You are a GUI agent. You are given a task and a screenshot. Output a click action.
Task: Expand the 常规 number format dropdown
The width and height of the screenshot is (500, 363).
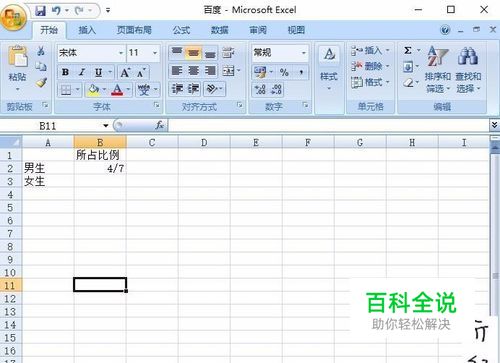(x=304, y=53)
